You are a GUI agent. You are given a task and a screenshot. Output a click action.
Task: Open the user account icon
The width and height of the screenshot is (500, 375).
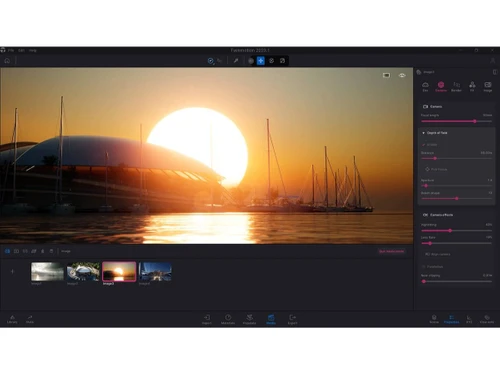click(492, 61)
